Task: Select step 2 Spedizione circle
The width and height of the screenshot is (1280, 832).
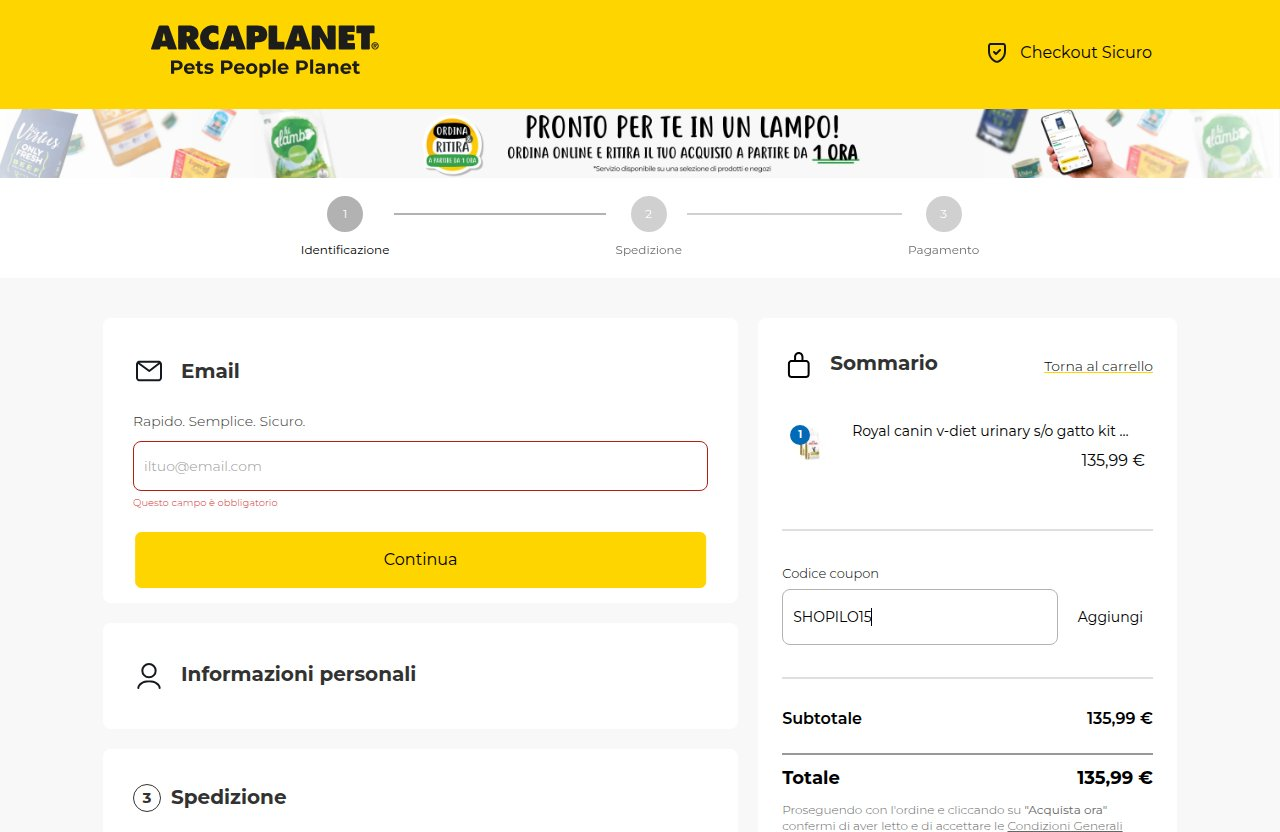Action: 649,214
